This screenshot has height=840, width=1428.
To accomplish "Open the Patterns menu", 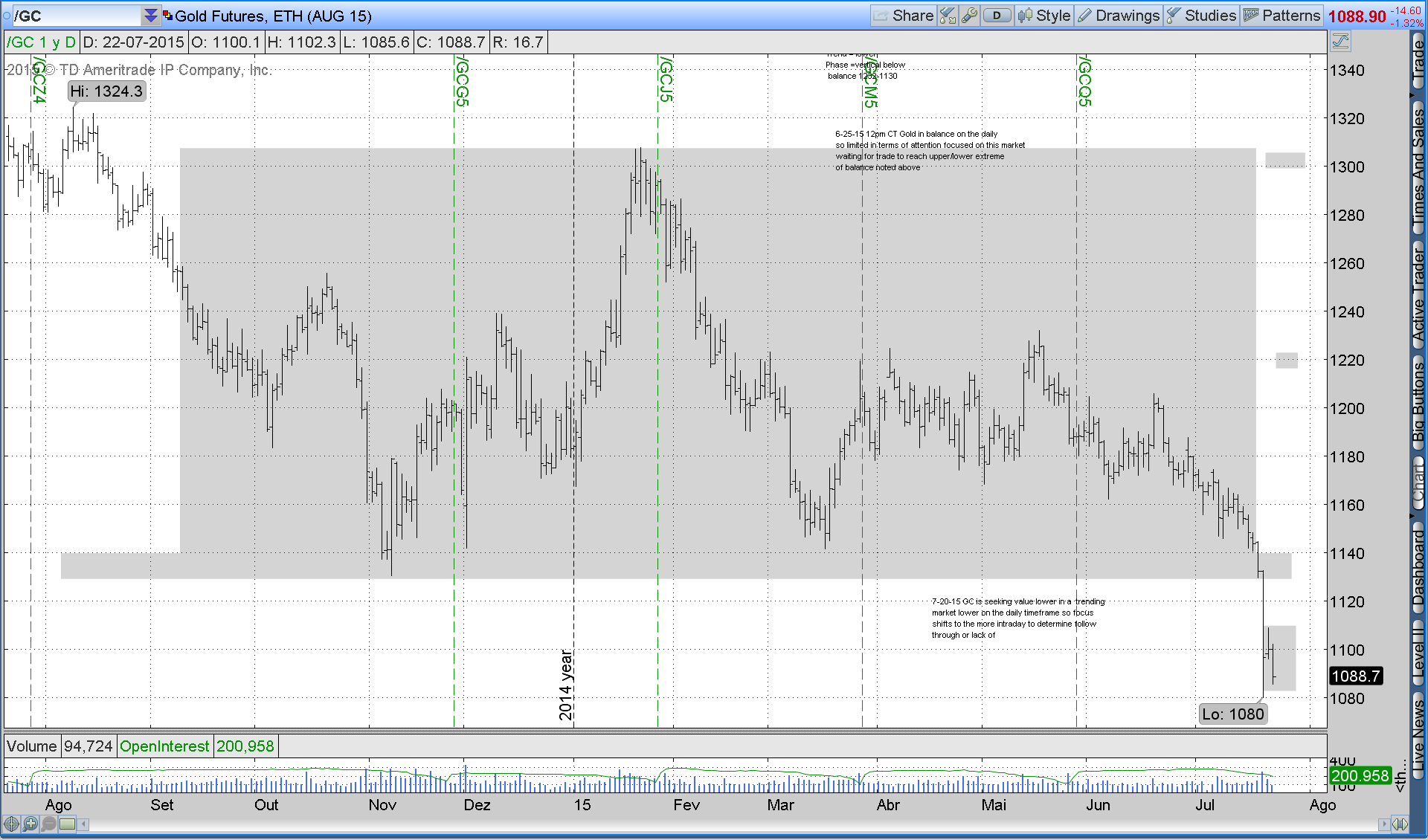I will click(1282, 16).
